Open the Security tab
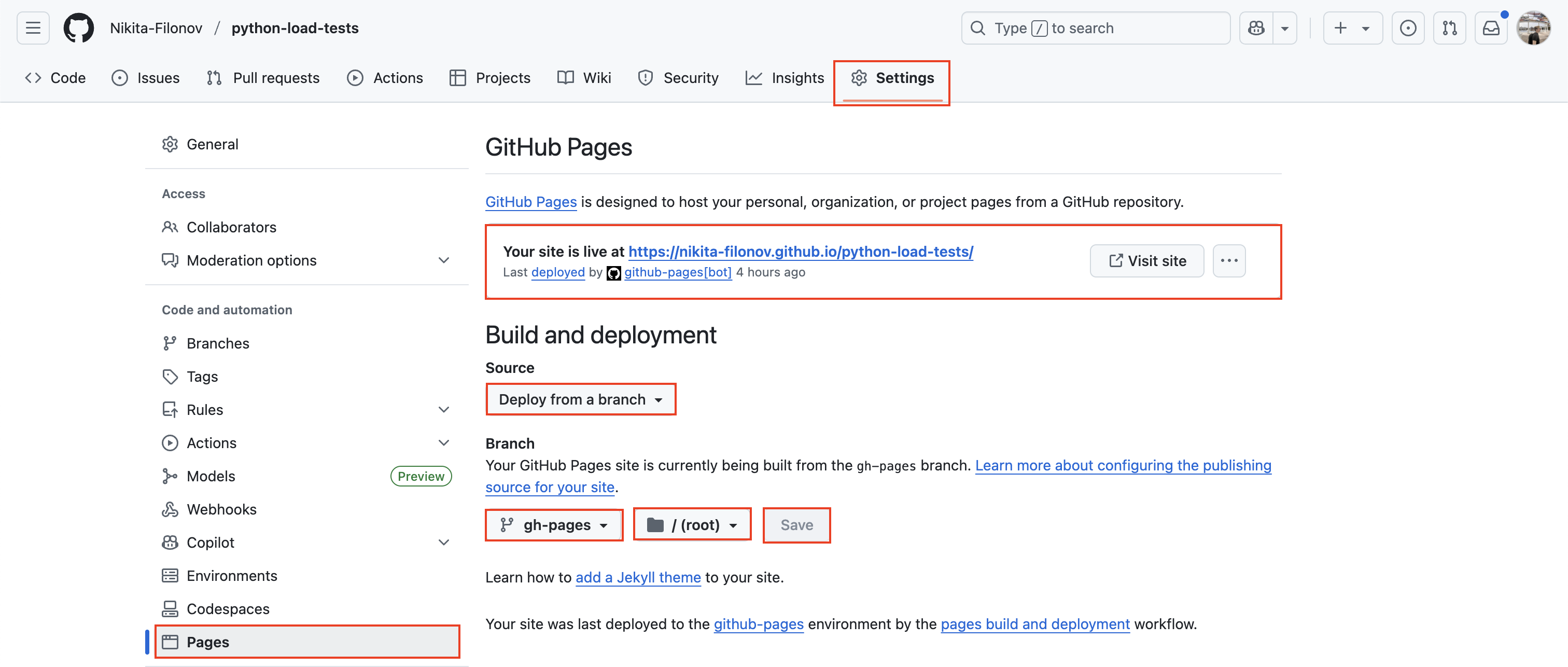This screenshot has width=1568, height=667. (678, 78)
